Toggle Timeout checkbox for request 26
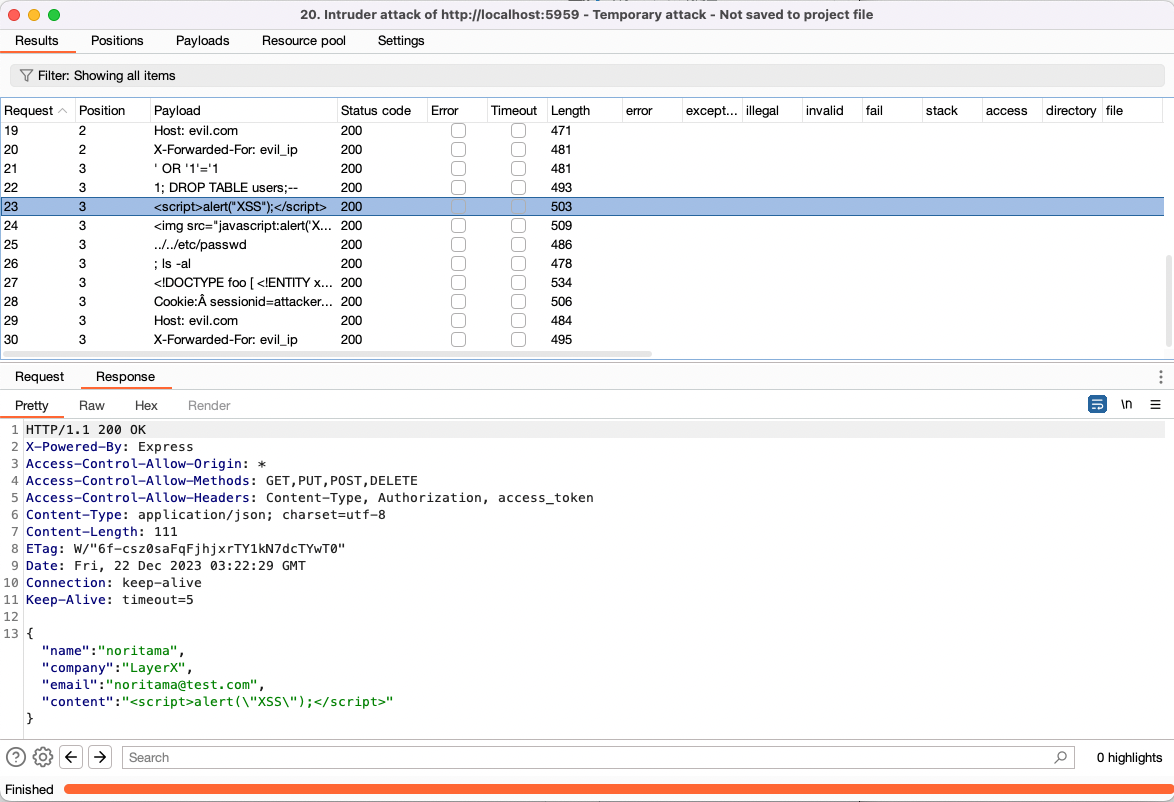 518,264
